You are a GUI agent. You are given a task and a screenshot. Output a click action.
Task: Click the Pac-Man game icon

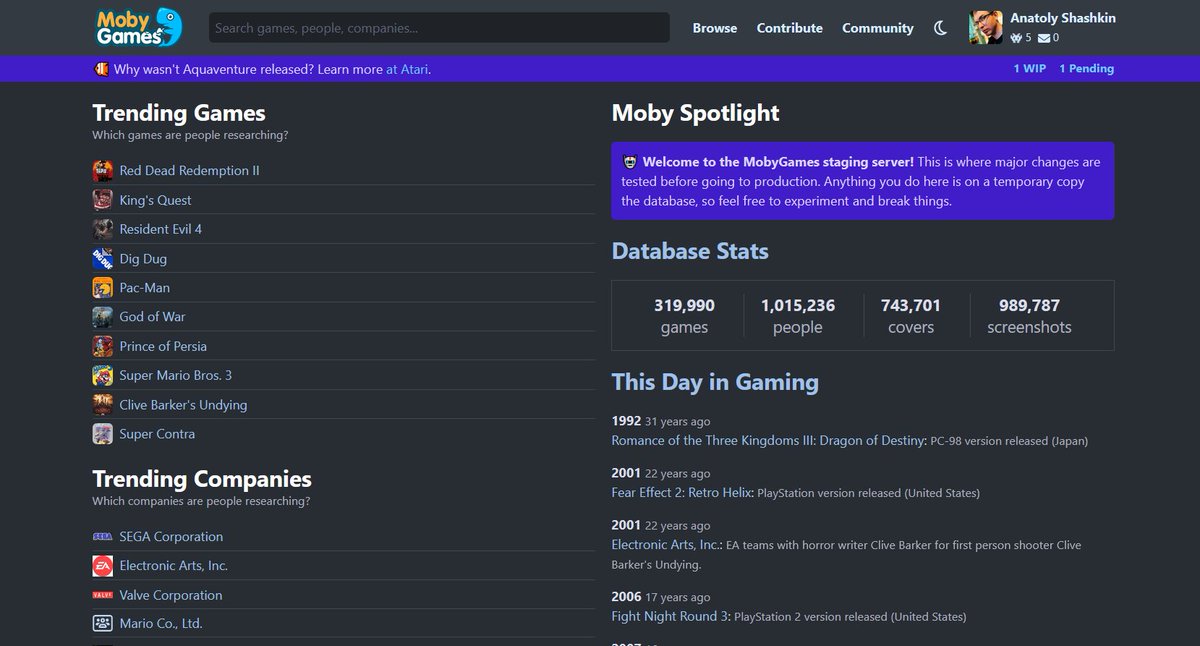(103, 288)
